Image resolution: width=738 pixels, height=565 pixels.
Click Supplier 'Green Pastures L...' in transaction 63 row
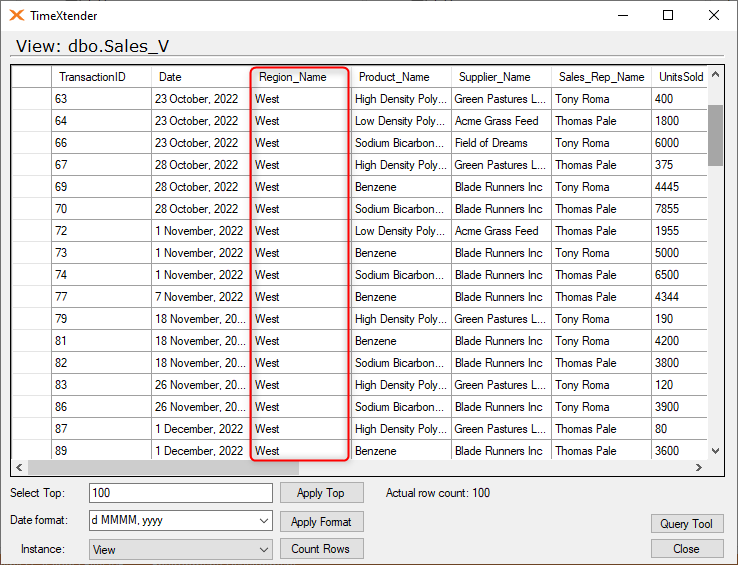(x=501, y=99)
